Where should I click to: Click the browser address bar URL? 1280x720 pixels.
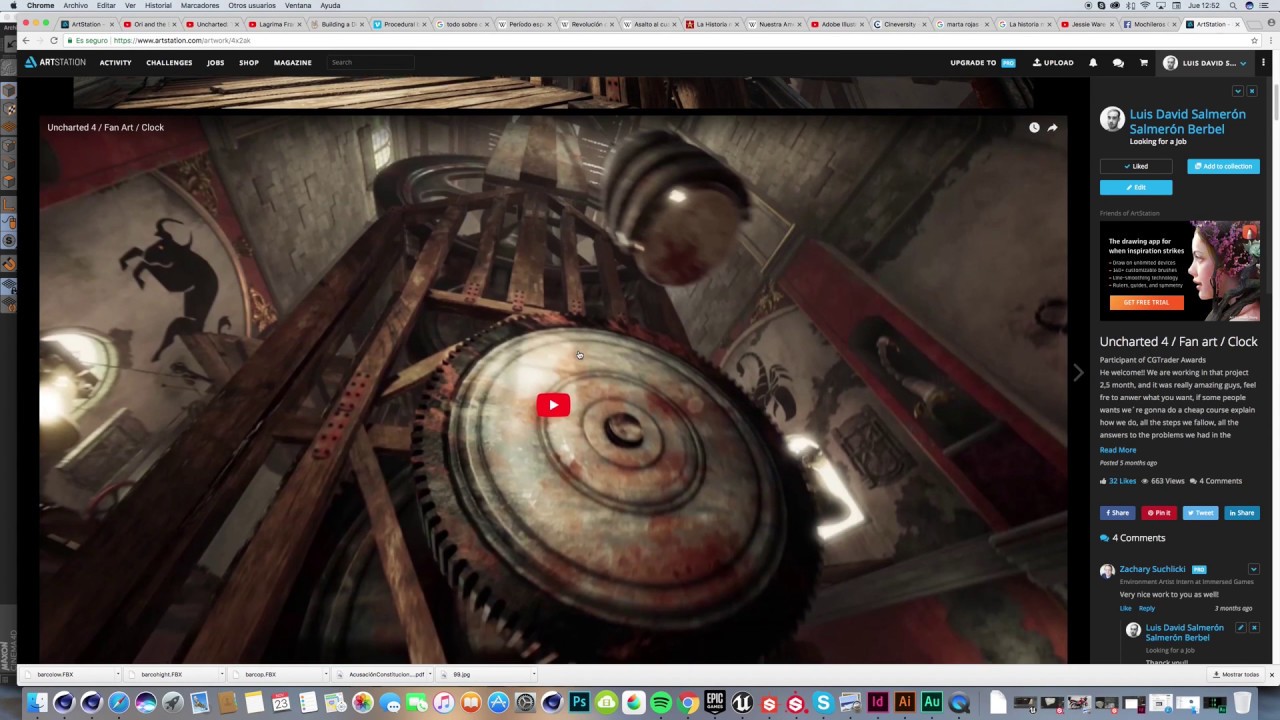(x=181, y=40)
